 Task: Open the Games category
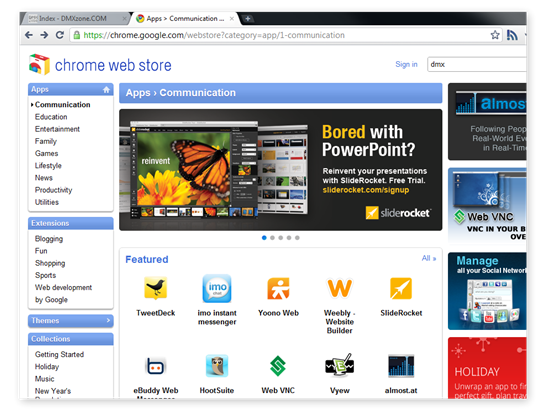46,153
